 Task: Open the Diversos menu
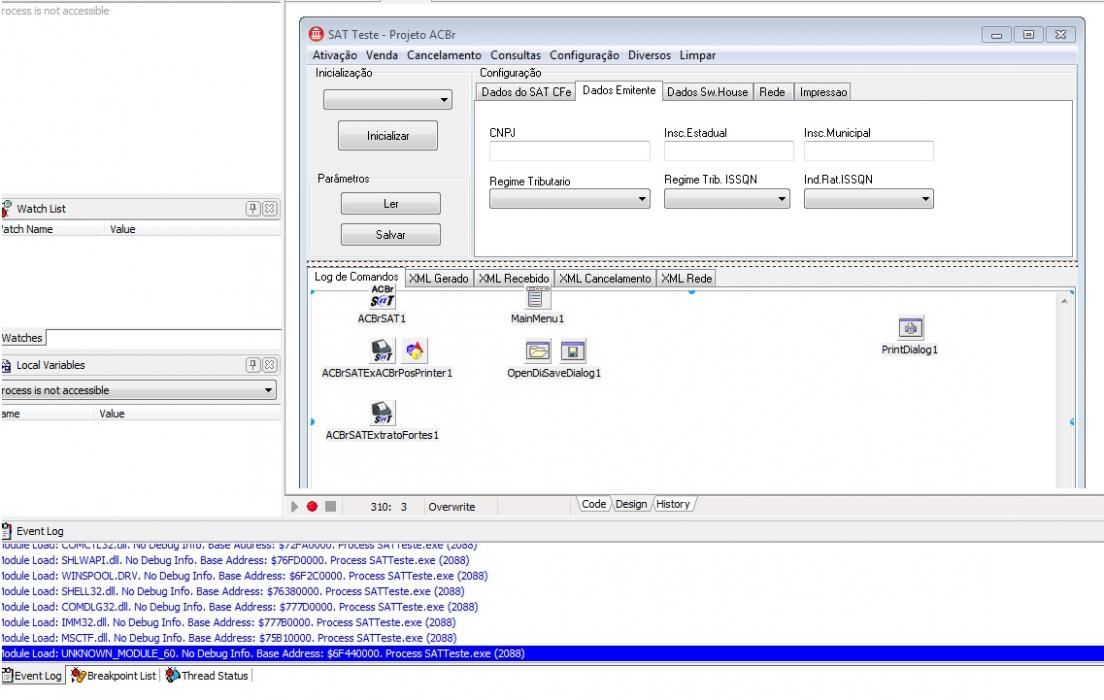click(649, 55)
